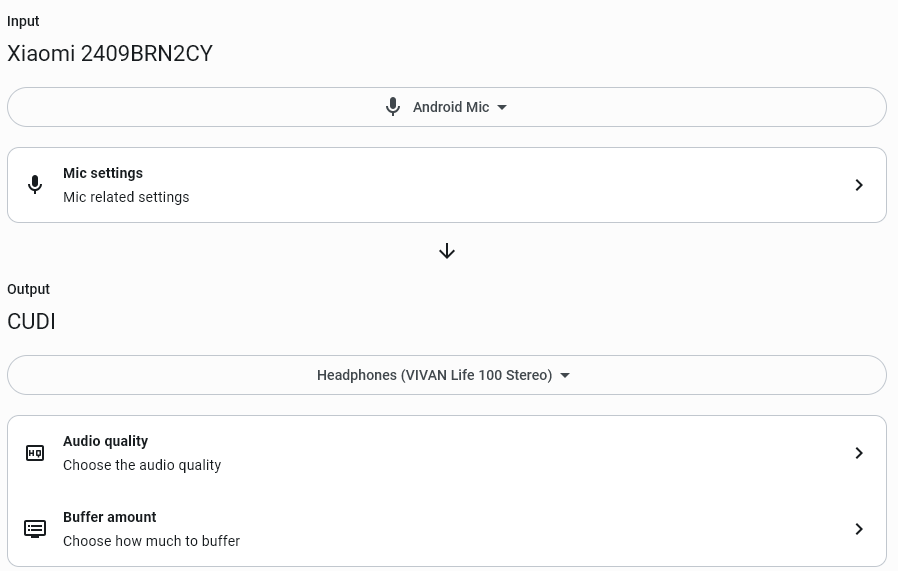This screenshot has height=571, width=898.
Task: Open Mic settings chevron arrow
Action: (x=859, y=185)
